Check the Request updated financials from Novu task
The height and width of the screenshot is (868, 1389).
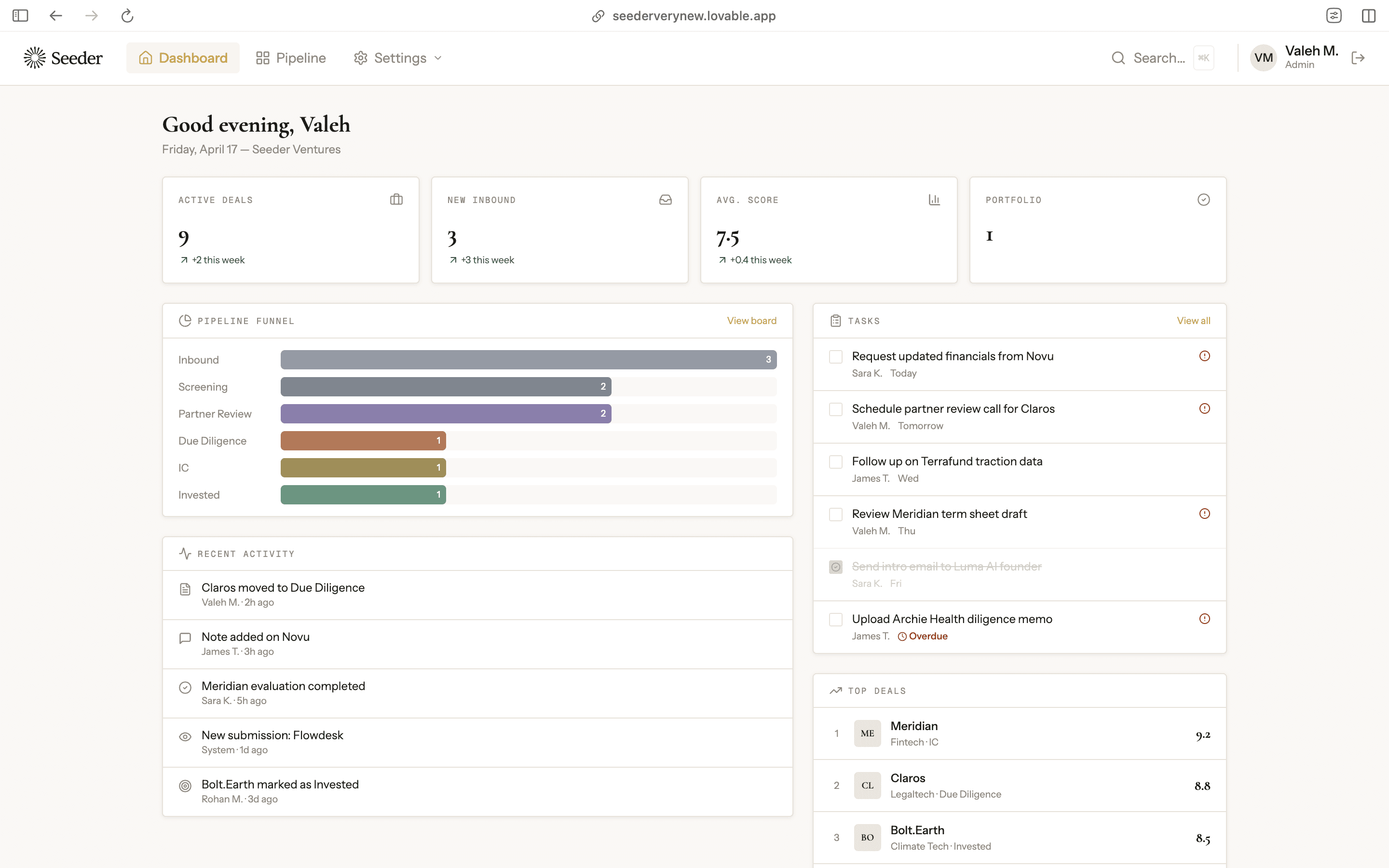point(836,356)
